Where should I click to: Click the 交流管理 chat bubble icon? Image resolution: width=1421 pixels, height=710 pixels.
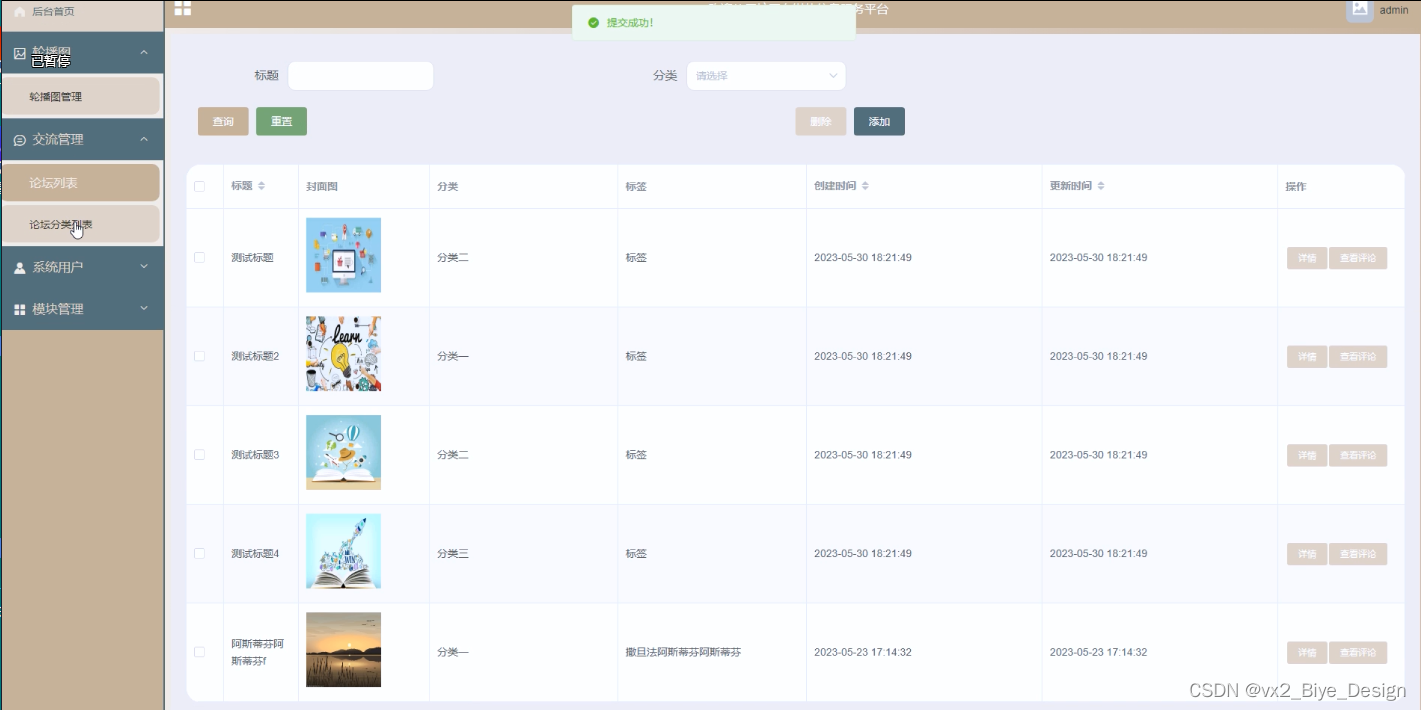[19, 140]
